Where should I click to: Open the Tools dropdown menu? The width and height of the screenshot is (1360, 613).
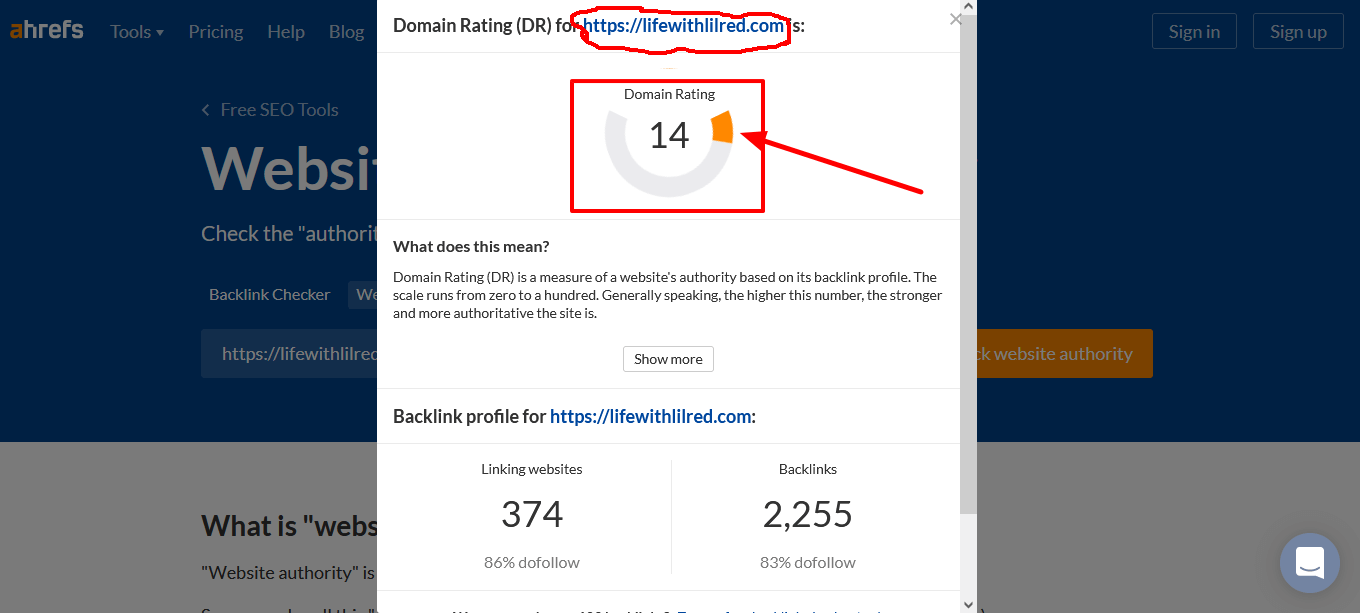137,32
